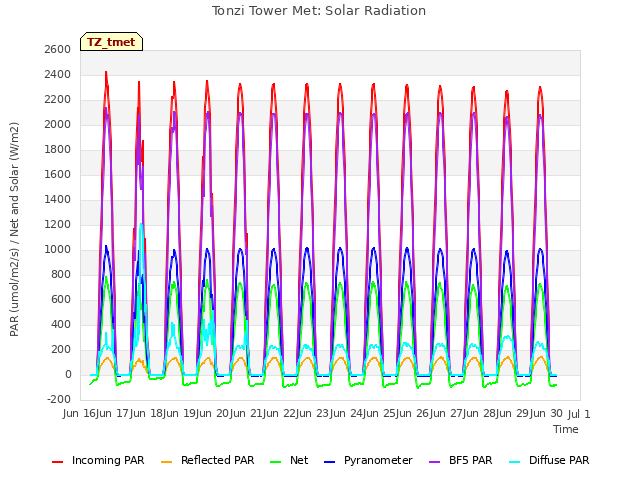Select the Incoming PAR legend label
640x480 pixels.
click(108, 460)
